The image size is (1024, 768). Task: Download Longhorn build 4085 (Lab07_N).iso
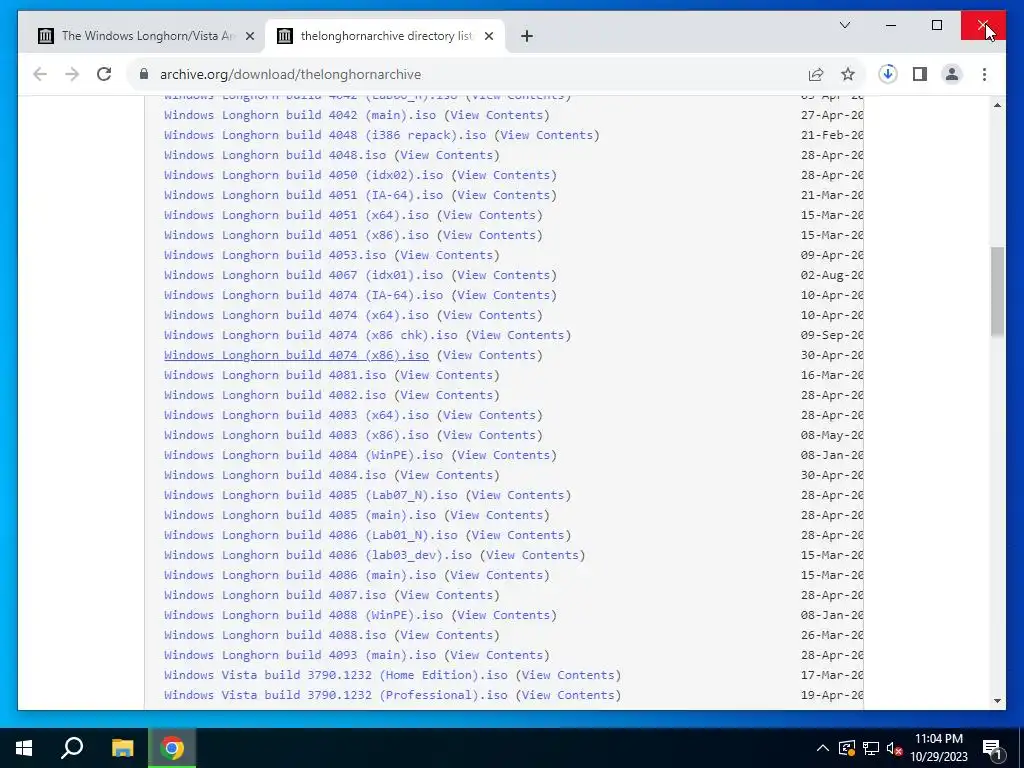click(x=311, y=495)
